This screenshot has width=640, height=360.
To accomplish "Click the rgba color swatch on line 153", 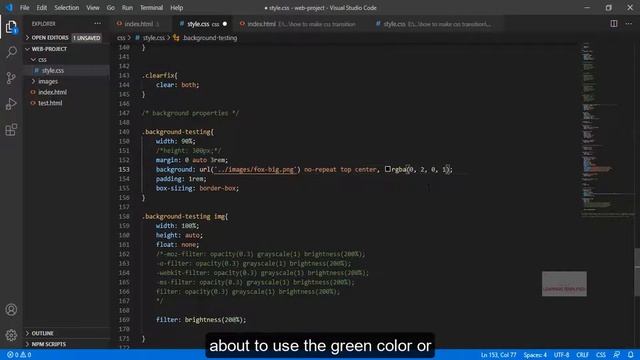I will (x=388, y=169).
